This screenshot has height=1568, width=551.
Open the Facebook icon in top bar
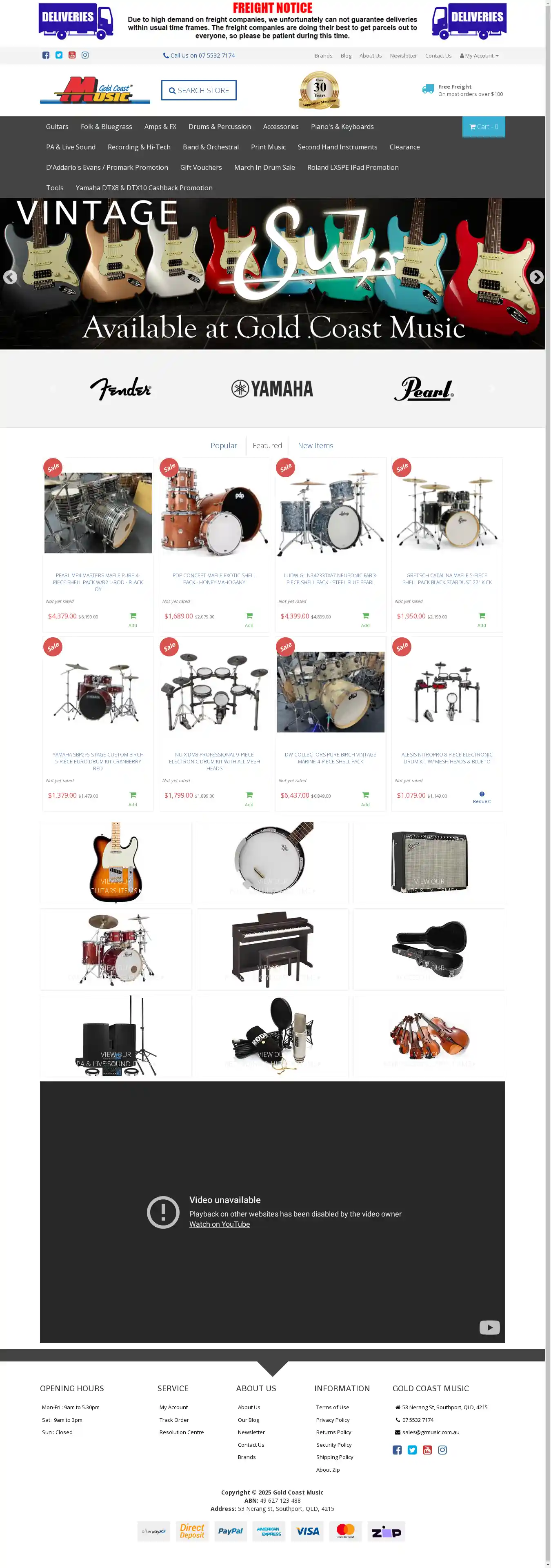(x=46, y=56)
